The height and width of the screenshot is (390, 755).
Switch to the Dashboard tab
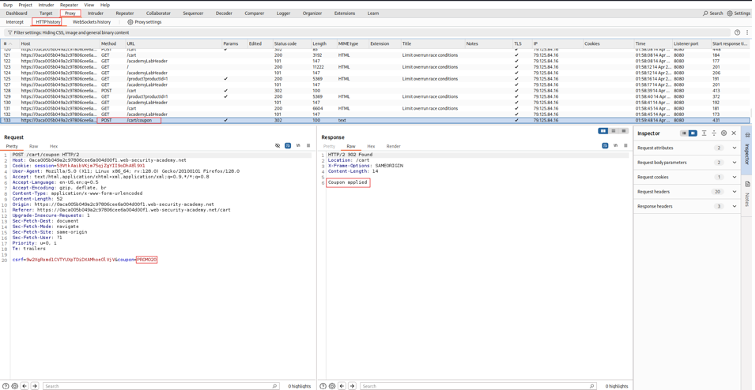tap(16, 13)
